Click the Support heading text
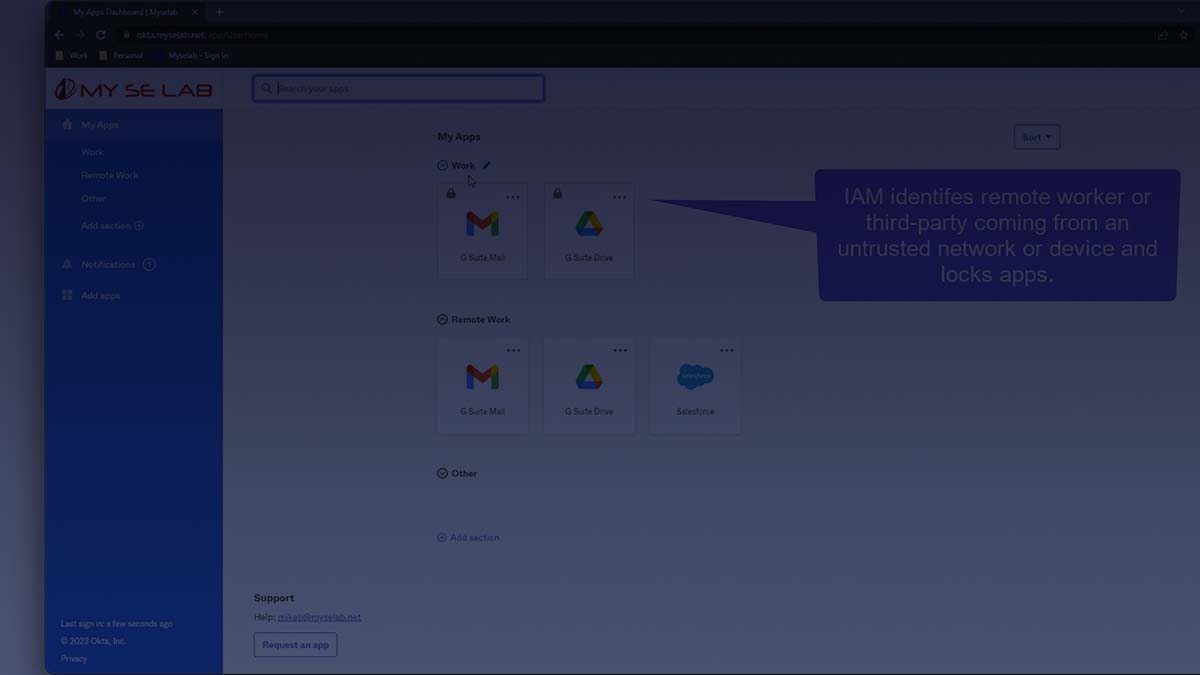 point(274,598)
